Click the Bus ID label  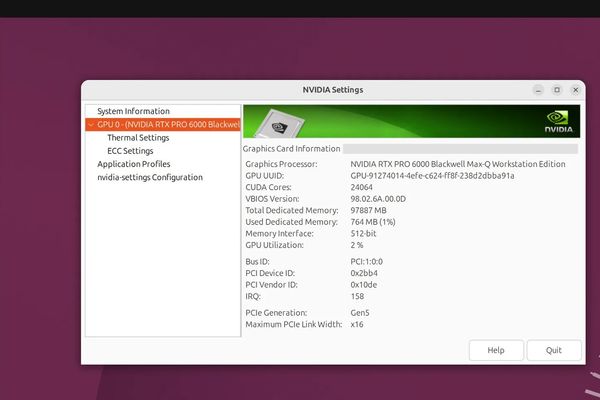(x=257, y=261)
